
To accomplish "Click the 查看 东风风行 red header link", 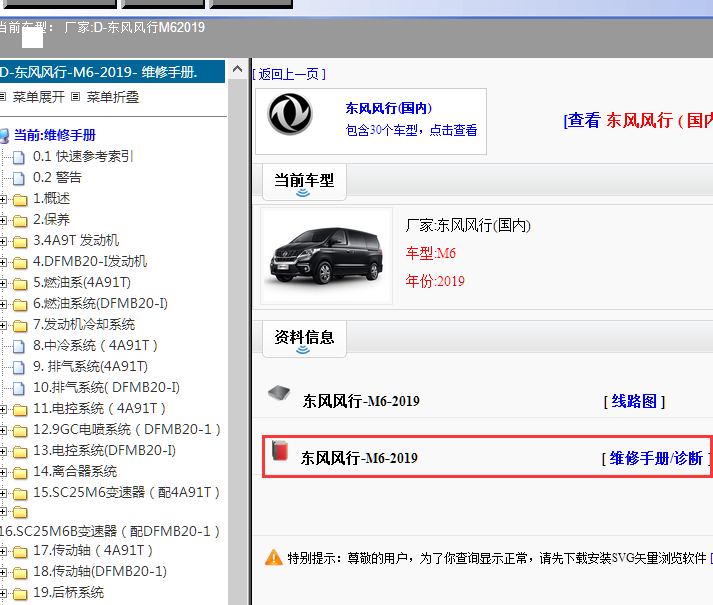I will click(x=638, y=121).
